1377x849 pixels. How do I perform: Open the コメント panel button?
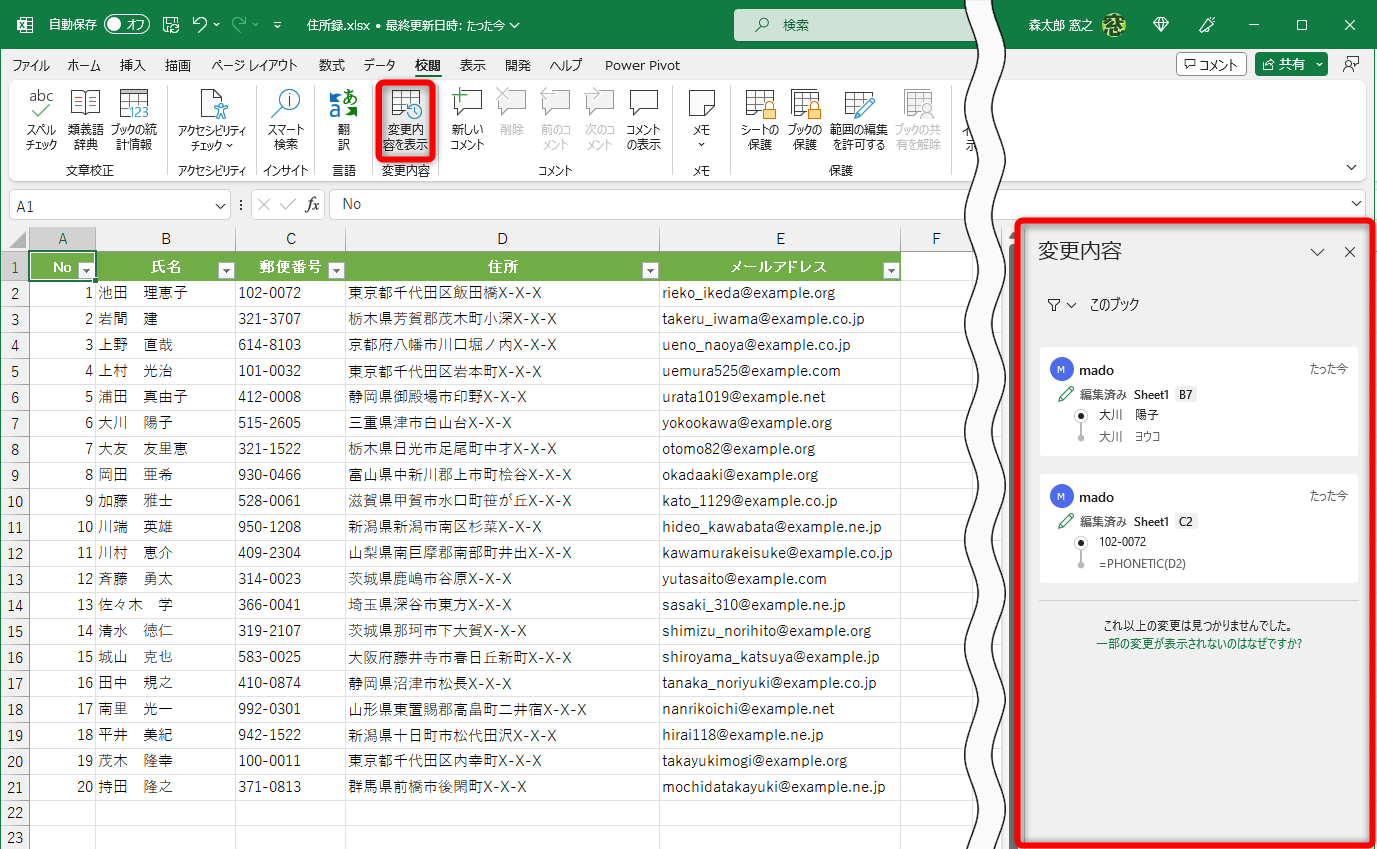tap(1211, 63)
